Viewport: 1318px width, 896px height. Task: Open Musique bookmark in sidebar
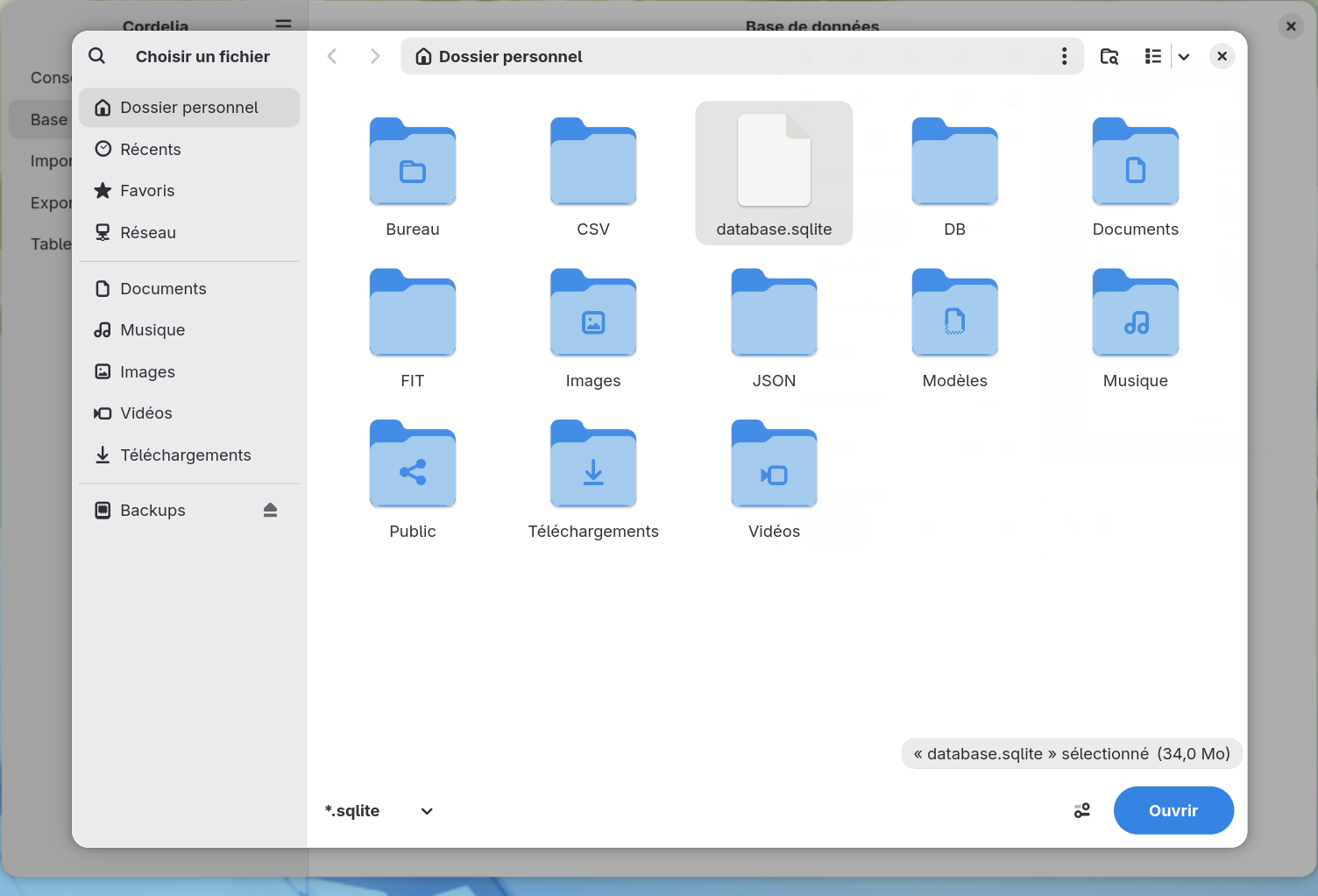[189, 329]
